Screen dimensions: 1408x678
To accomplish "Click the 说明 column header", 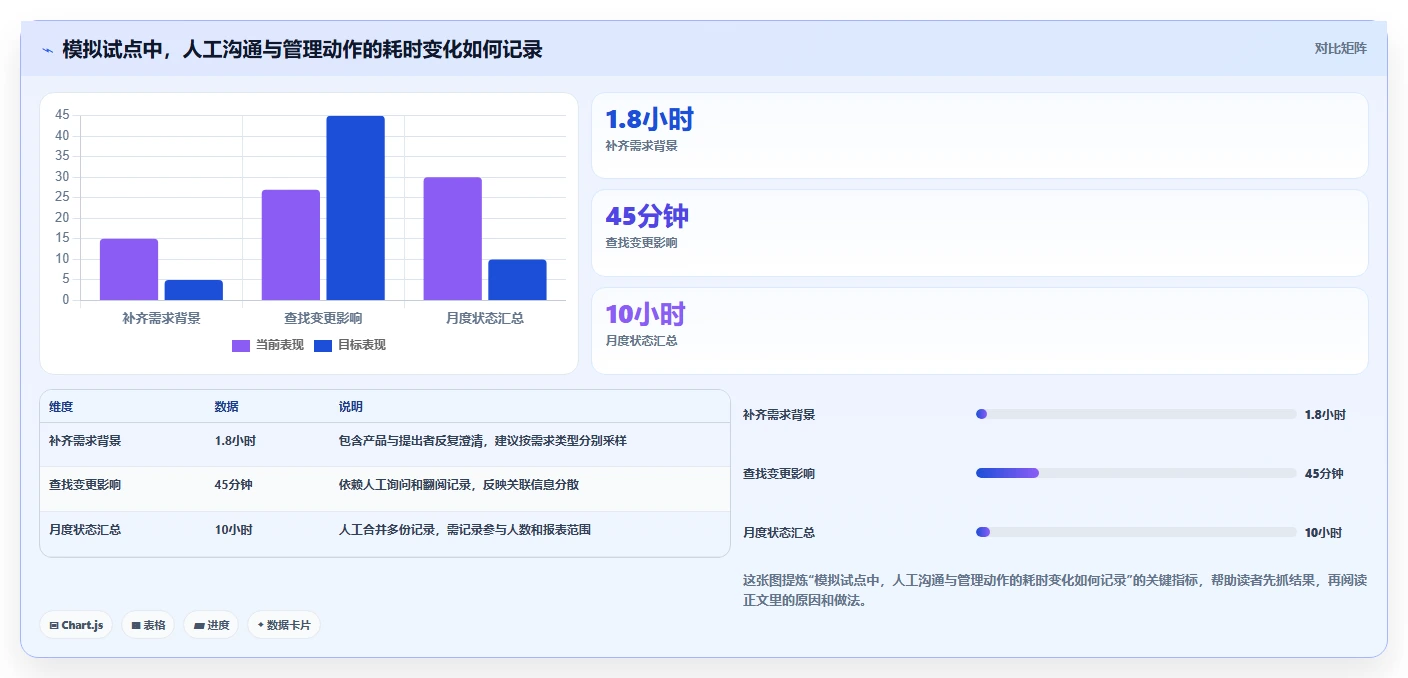I will 351,407.
